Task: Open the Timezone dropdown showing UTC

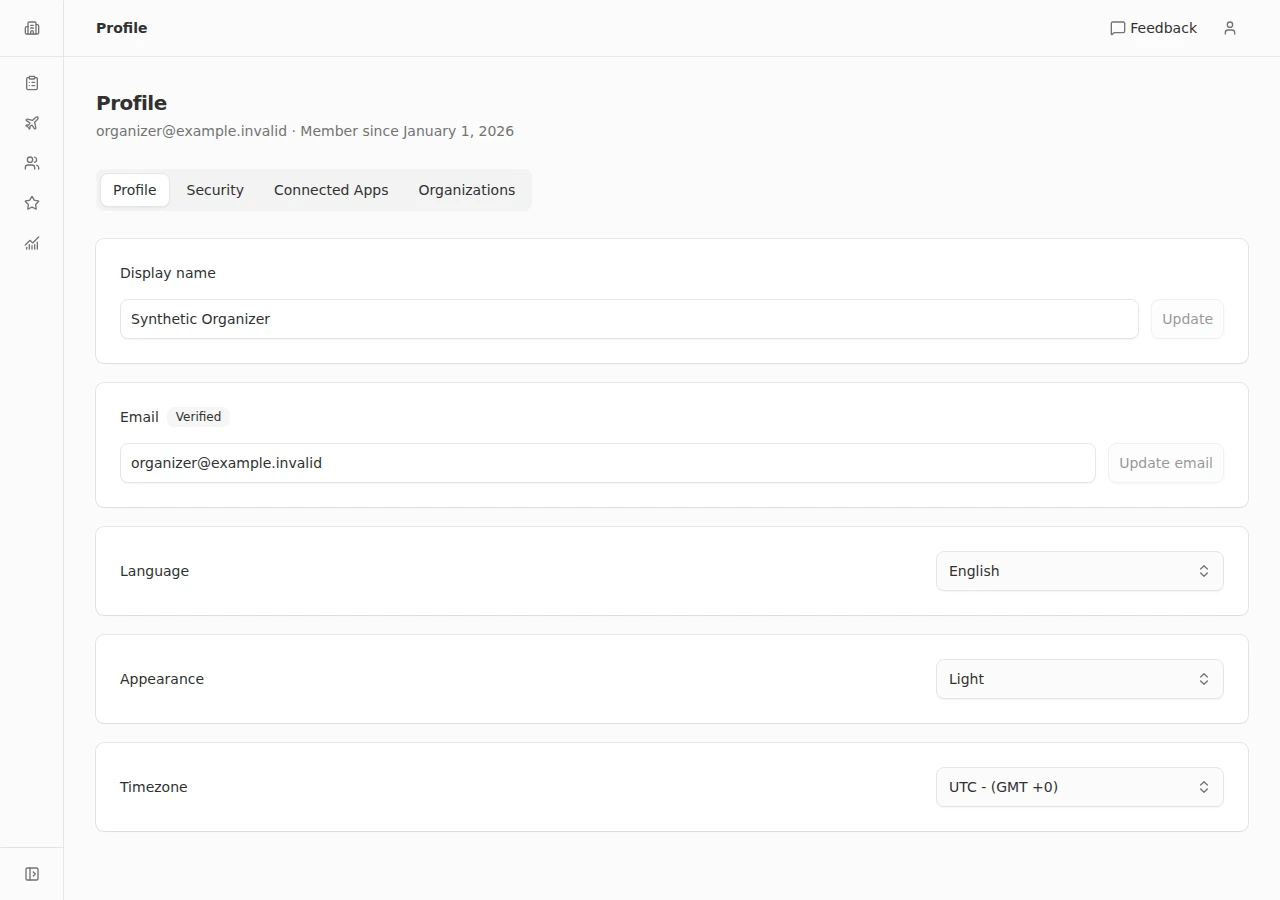Action: (x=1080, y=787)
